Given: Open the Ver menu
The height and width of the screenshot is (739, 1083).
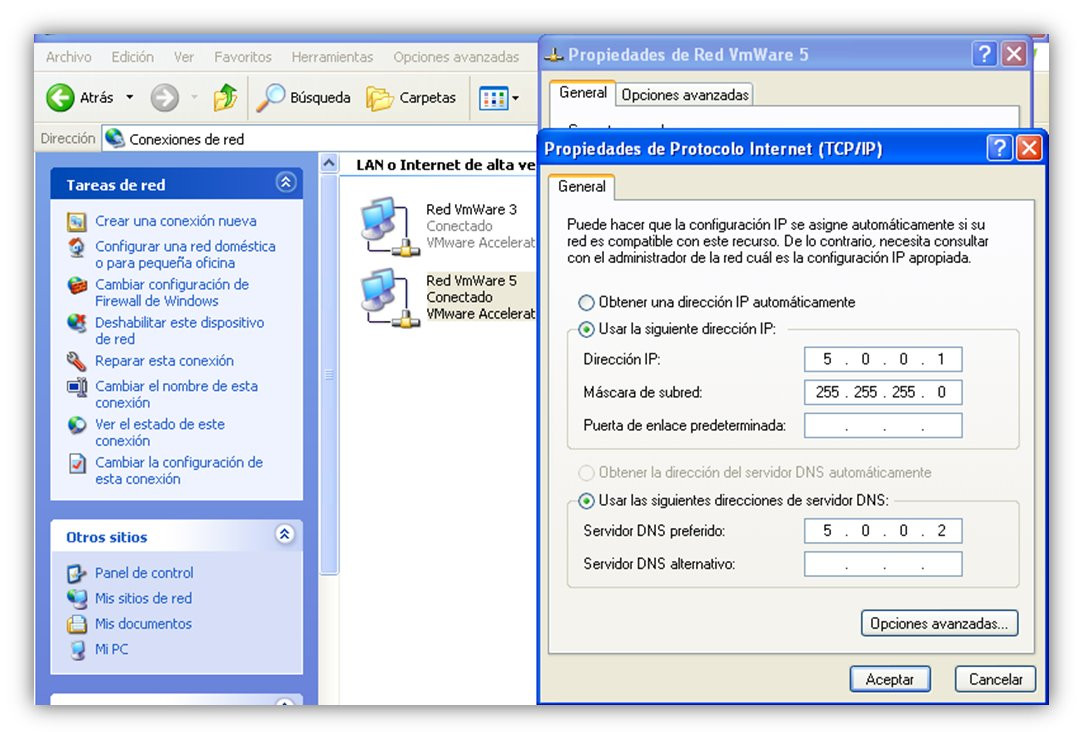Looking at the screenshot, I should point(184,57).
